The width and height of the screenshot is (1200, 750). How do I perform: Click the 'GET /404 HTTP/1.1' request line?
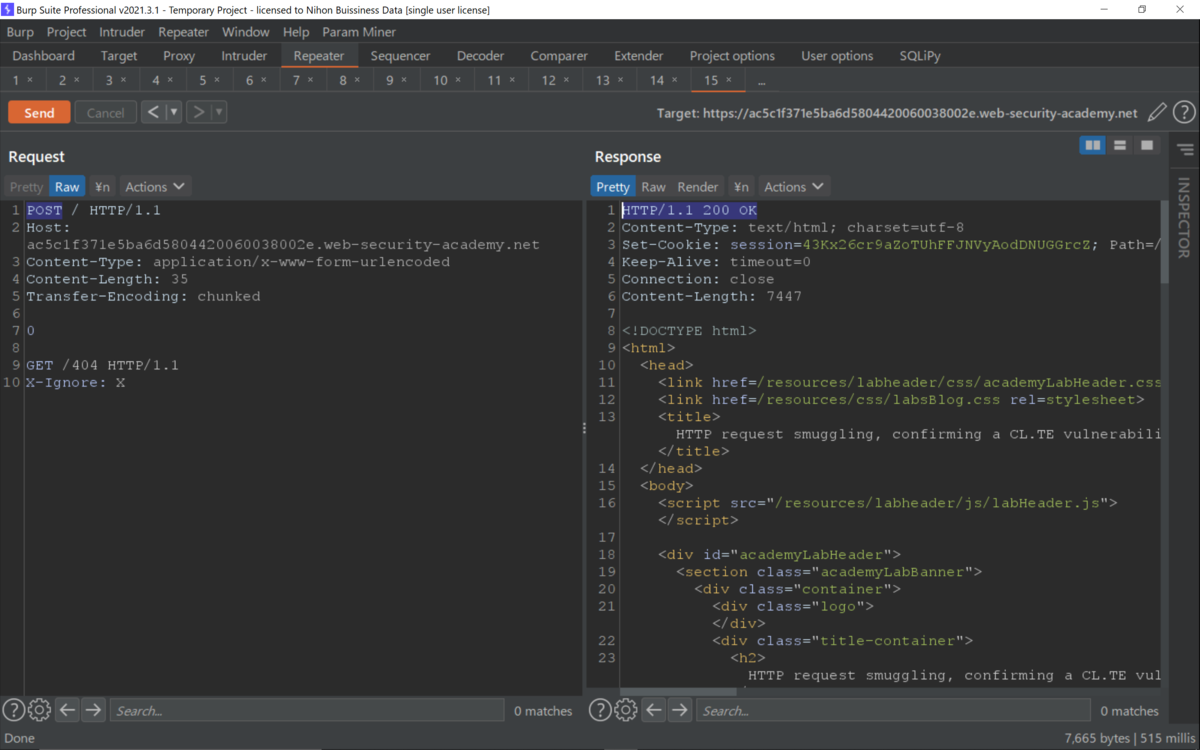[x=102, y=365]
